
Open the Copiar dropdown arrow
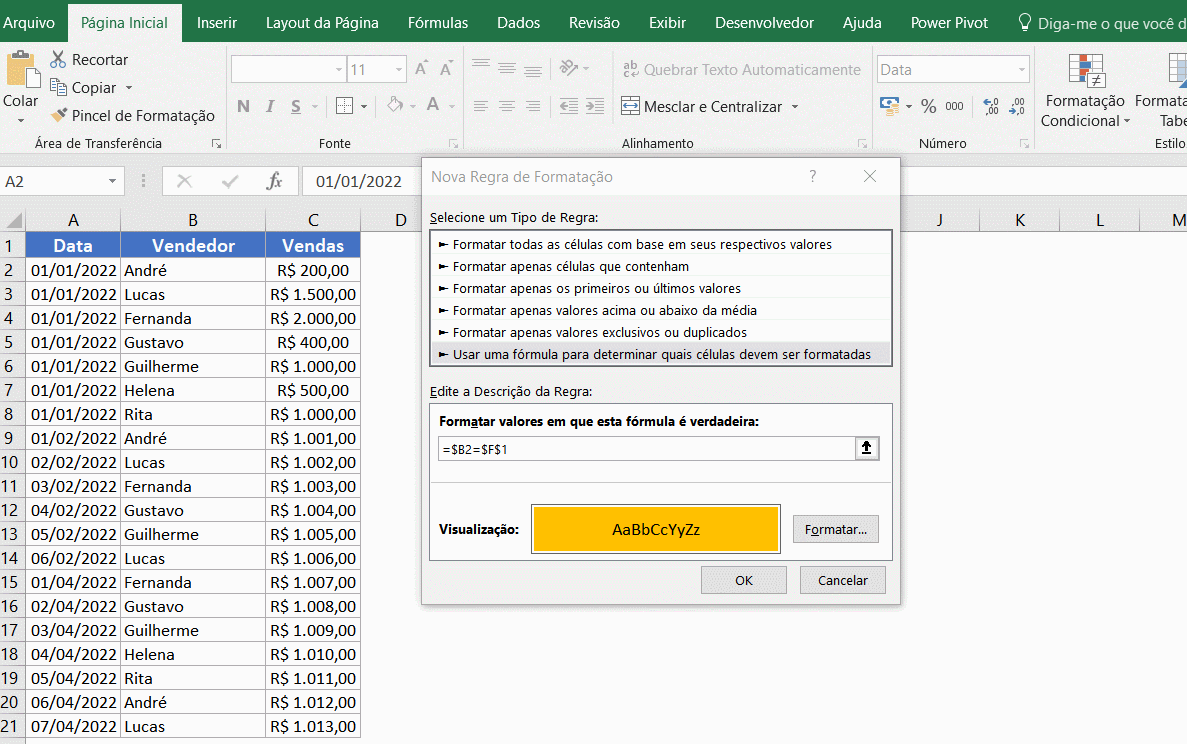(x=129, y=88)
